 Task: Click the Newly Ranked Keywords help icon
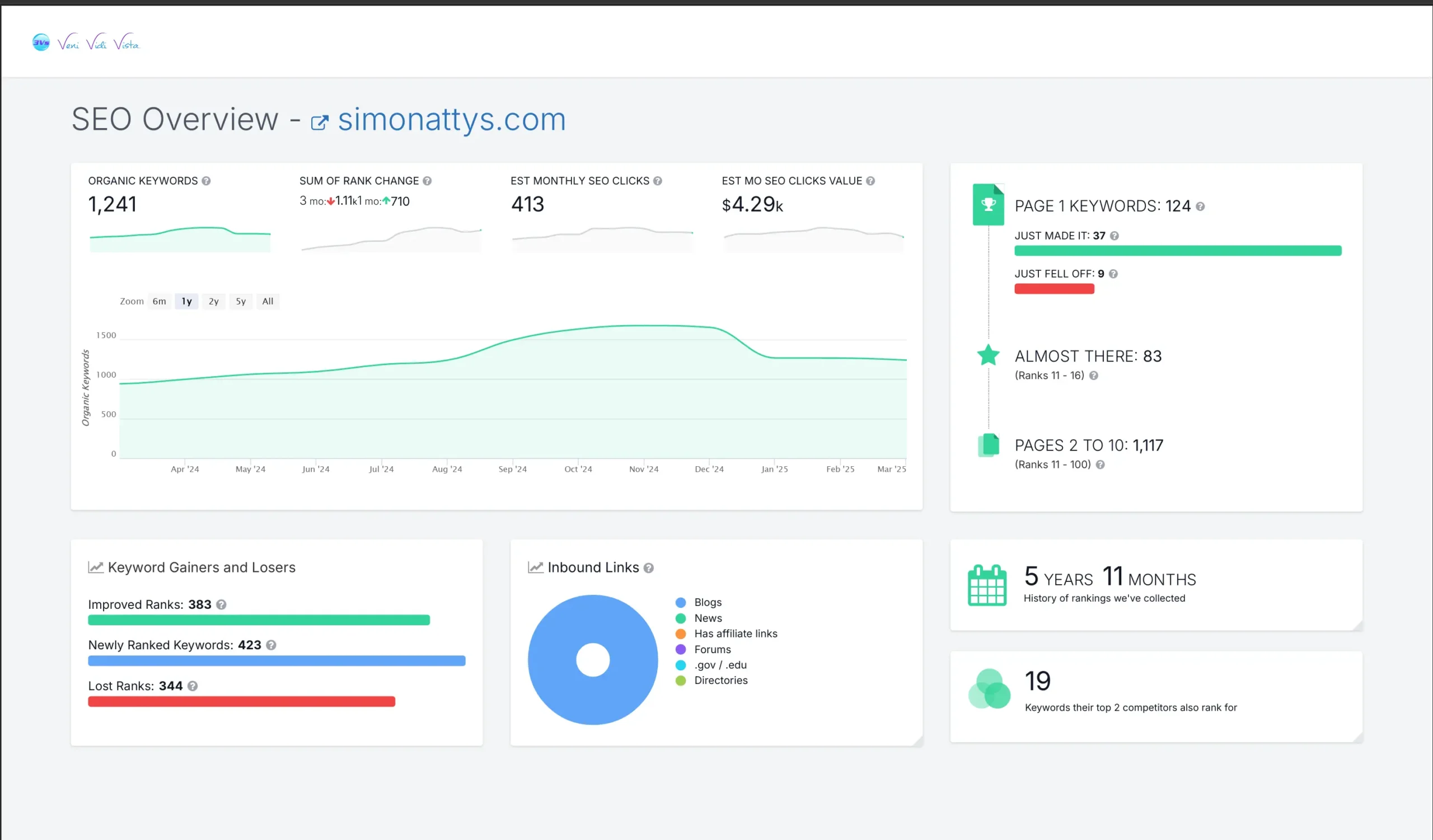pos(271,645)
